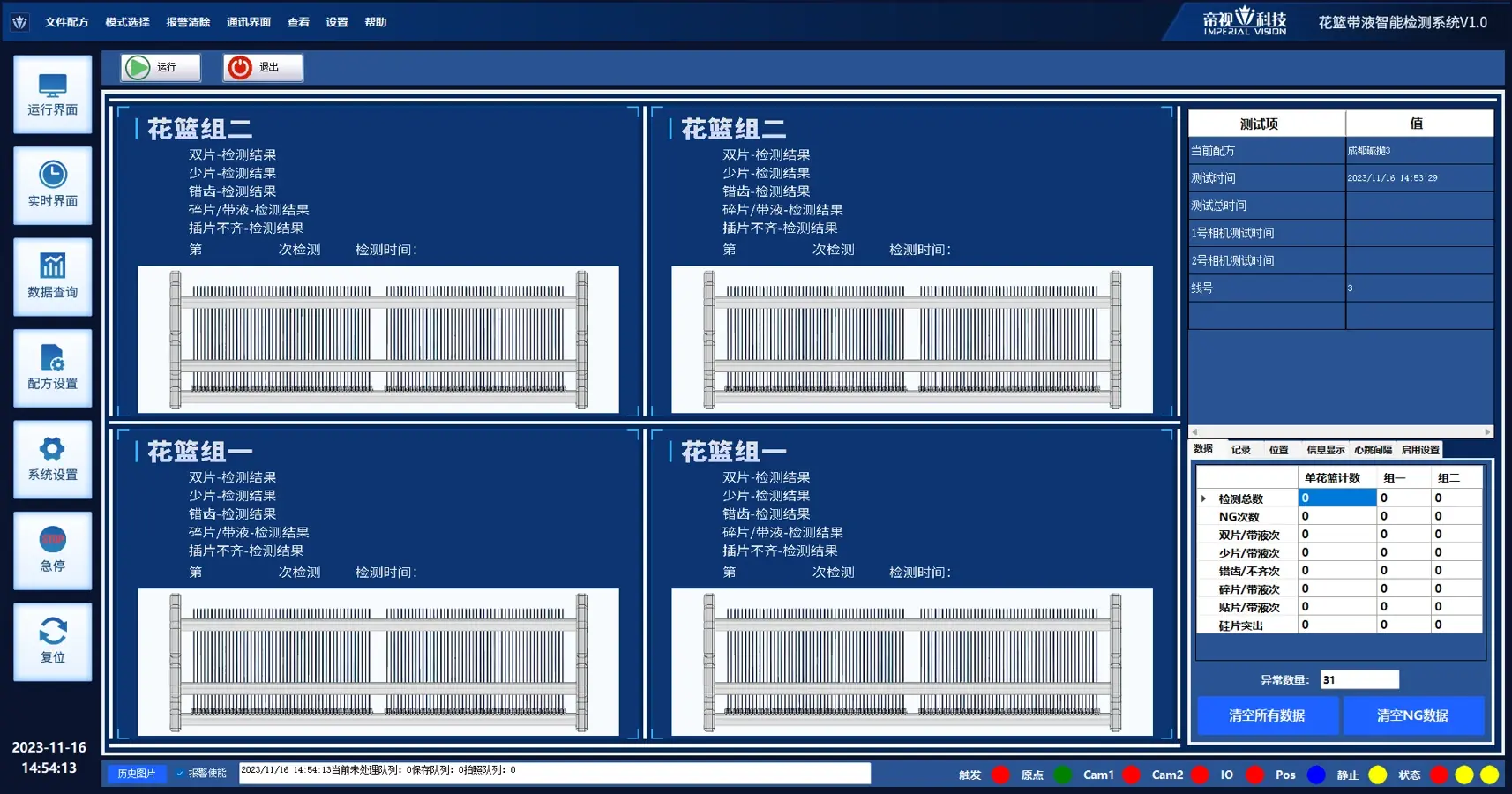The image size is (1512, 794).
Task: Click 清空所有数据 to clear all data
Action: point(1267,715)
